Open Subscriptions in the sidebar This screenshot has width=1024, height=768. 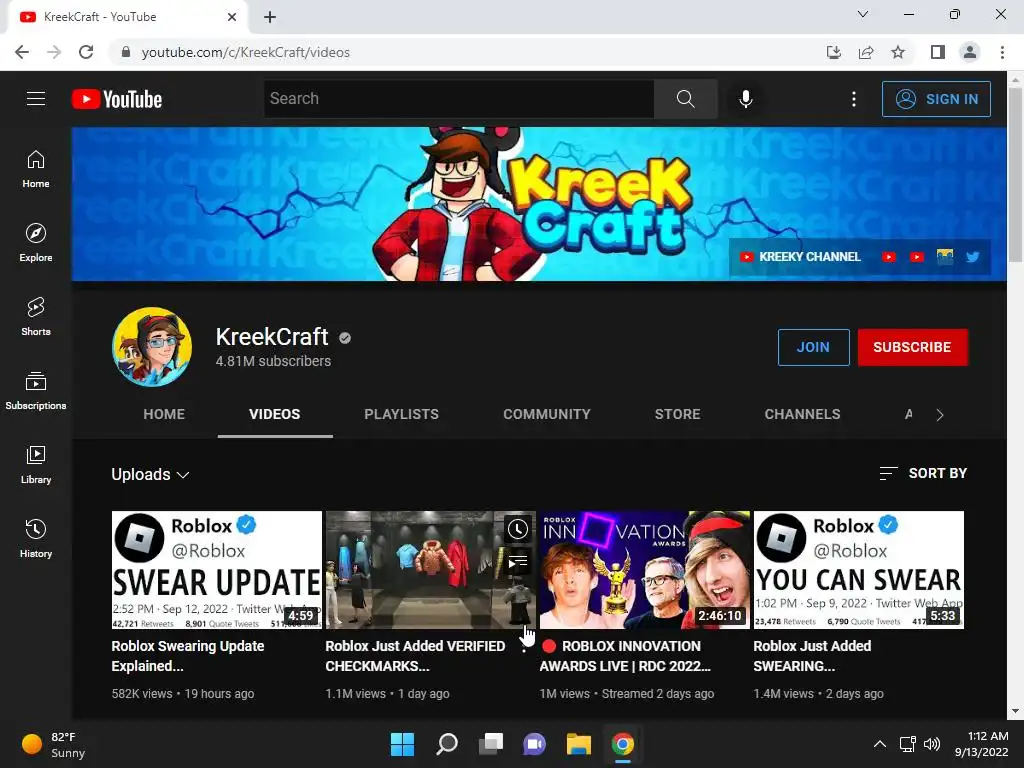click(x=36, y=391)
